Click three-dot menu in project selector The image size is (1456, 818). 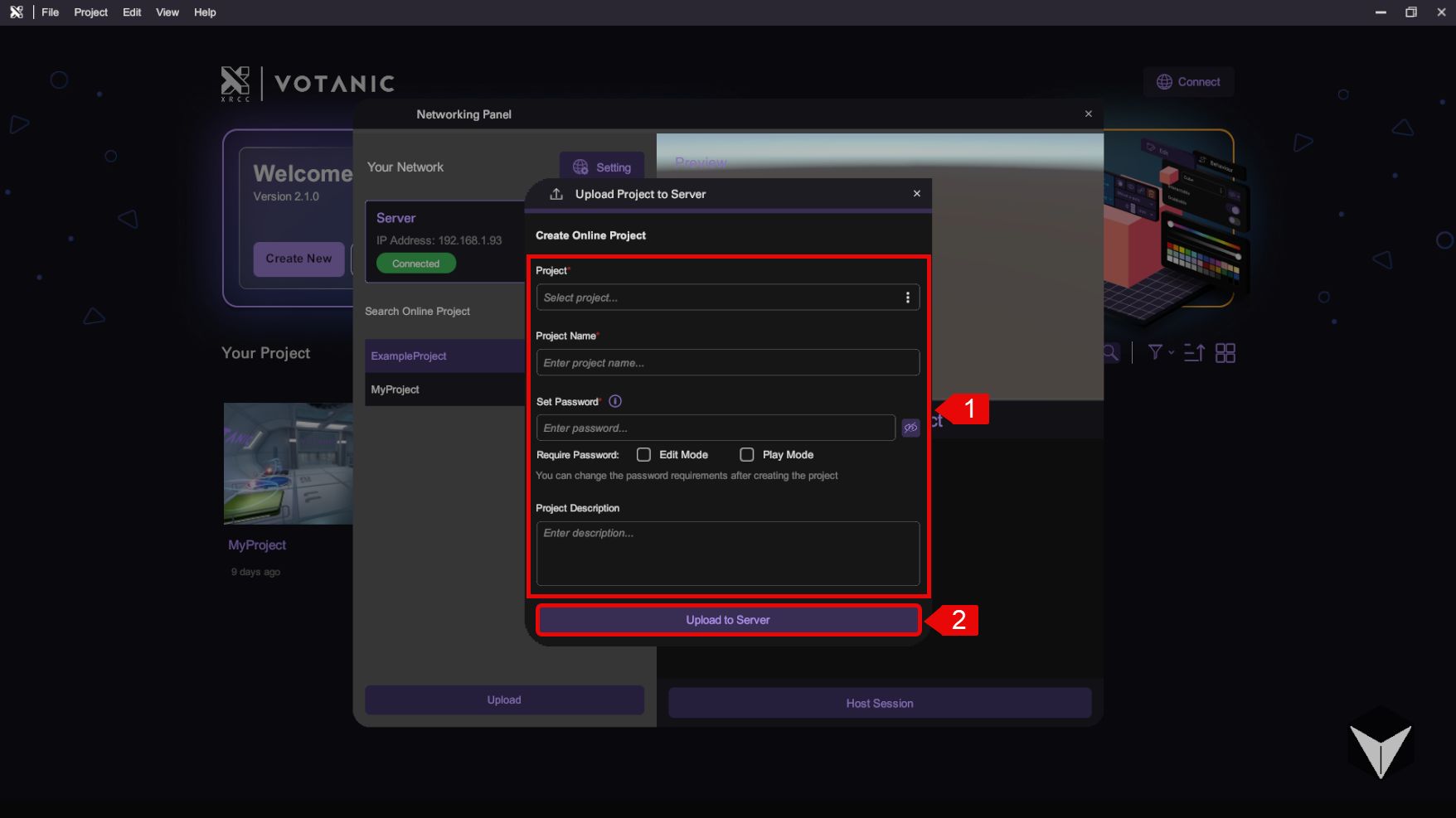click(908, 298)
